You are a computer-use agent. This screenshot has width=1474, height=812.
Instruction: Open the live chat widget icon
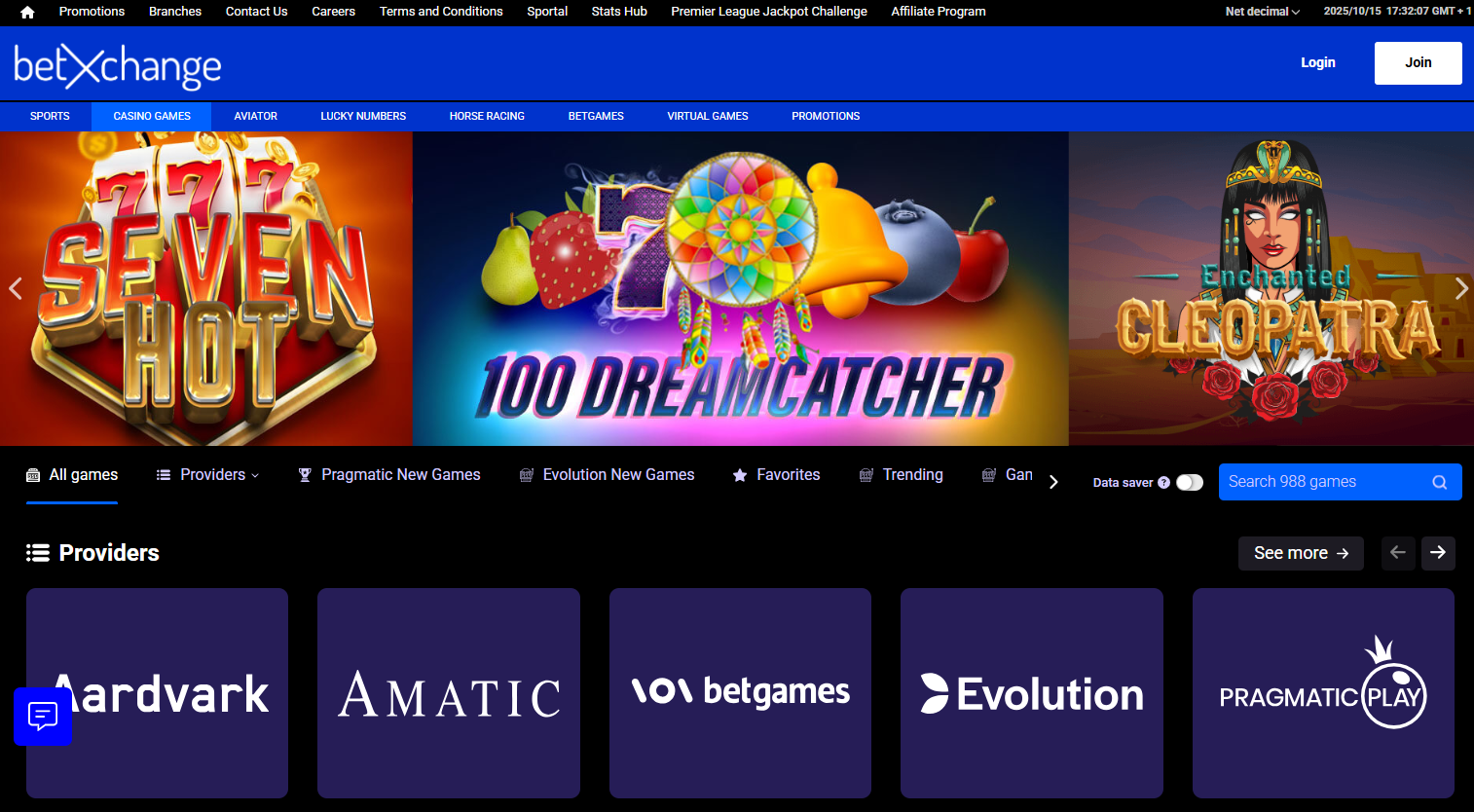(x=43, y=717)
